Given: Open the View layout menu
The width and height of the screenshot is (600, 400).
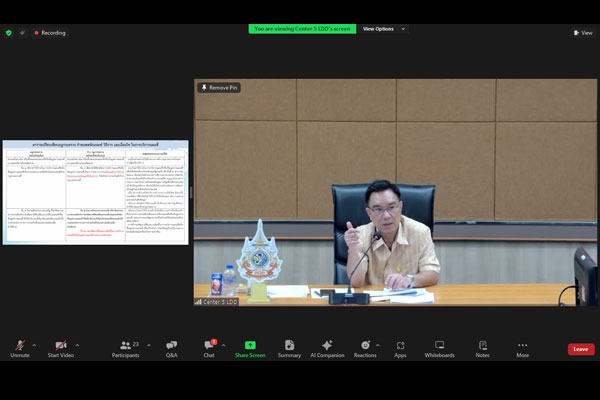Looking at the screenshot, I should pyautogui.click(x=582, y=32).
